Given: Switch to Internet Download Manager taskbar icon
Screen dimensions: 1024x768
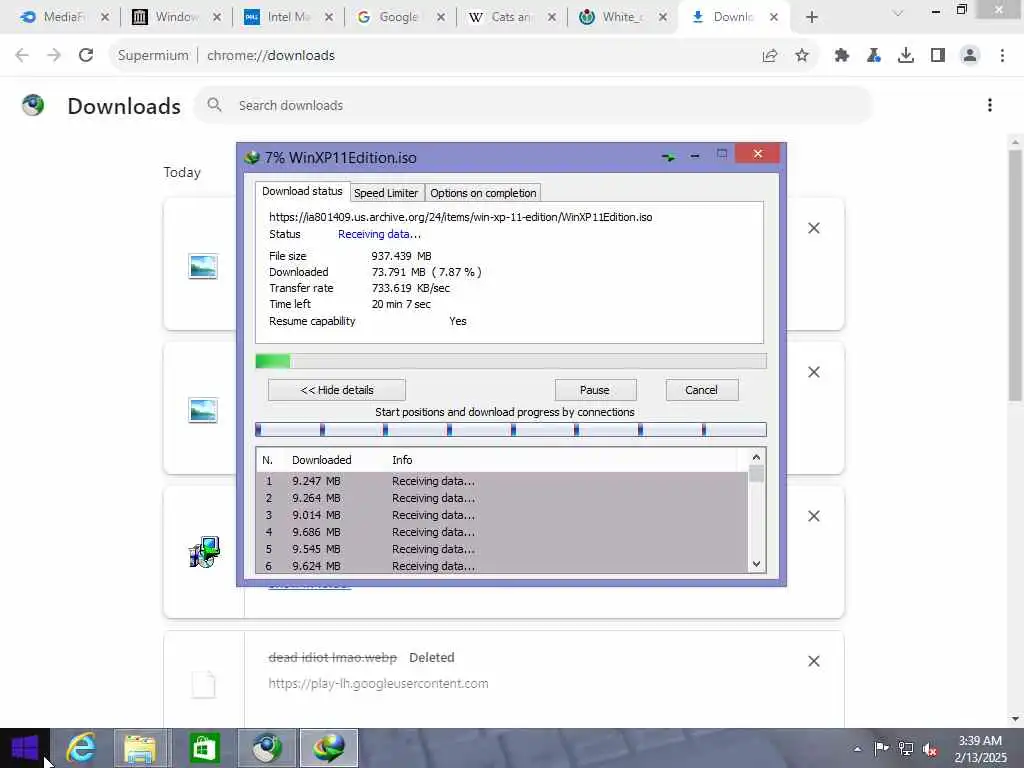Looking at the screenshot, I should click(328, 748).
